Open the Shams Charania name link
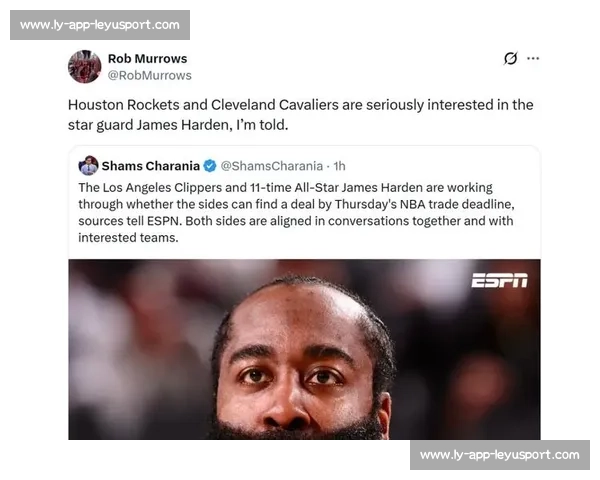 coord(150,166)
